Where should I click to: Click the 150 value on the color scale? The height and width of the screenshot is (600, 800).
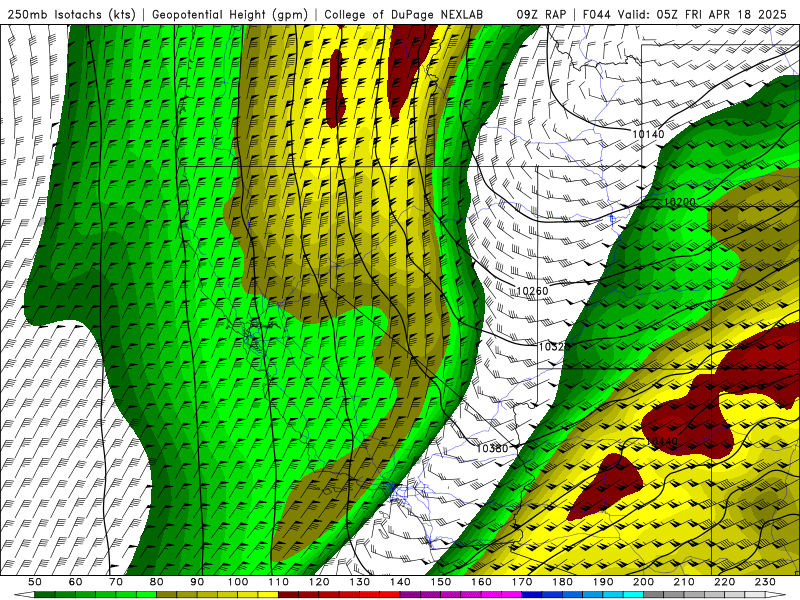(x=441, y=582)
